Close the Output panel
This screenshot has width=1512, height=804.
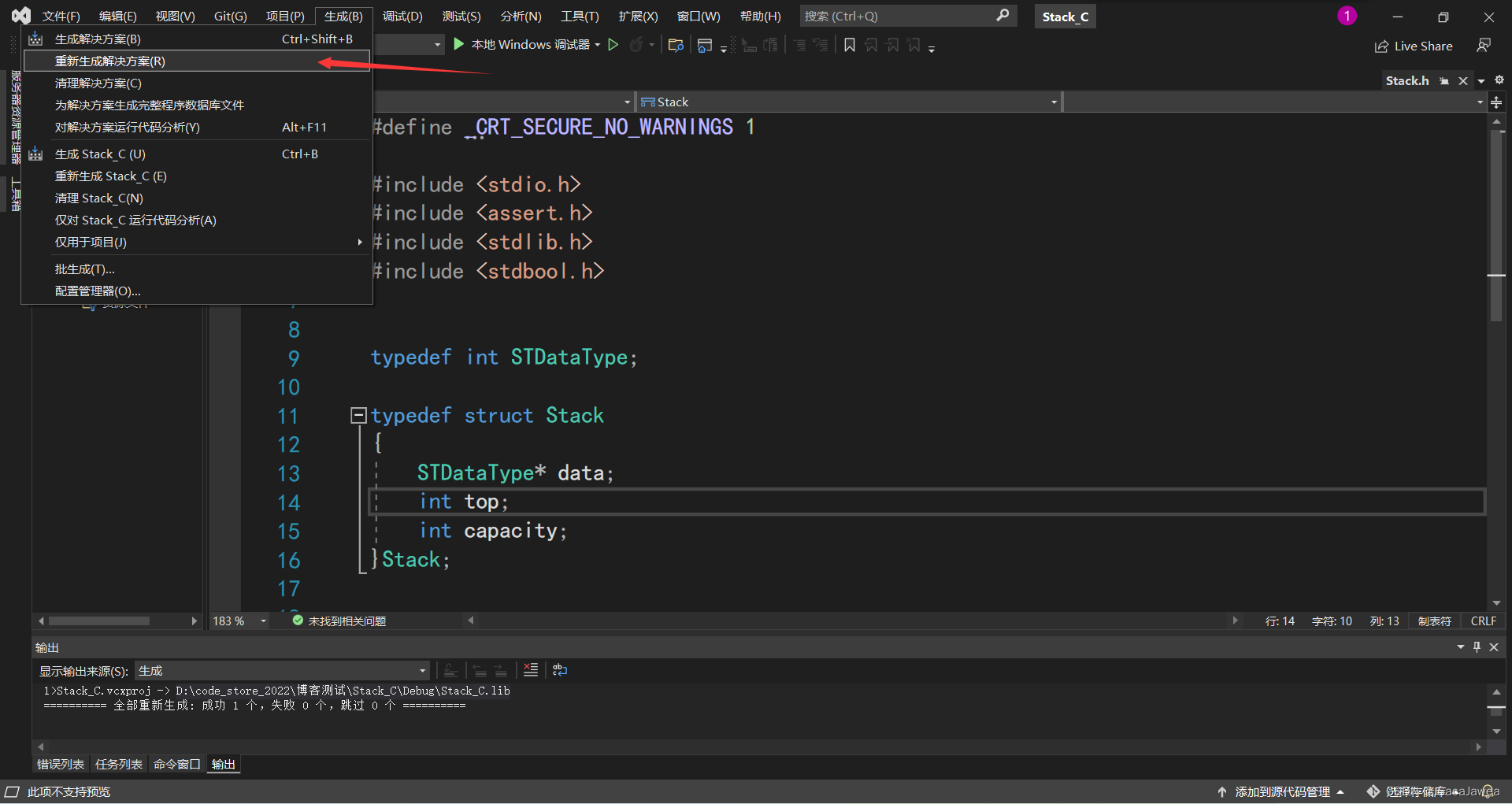(1494, 647)
